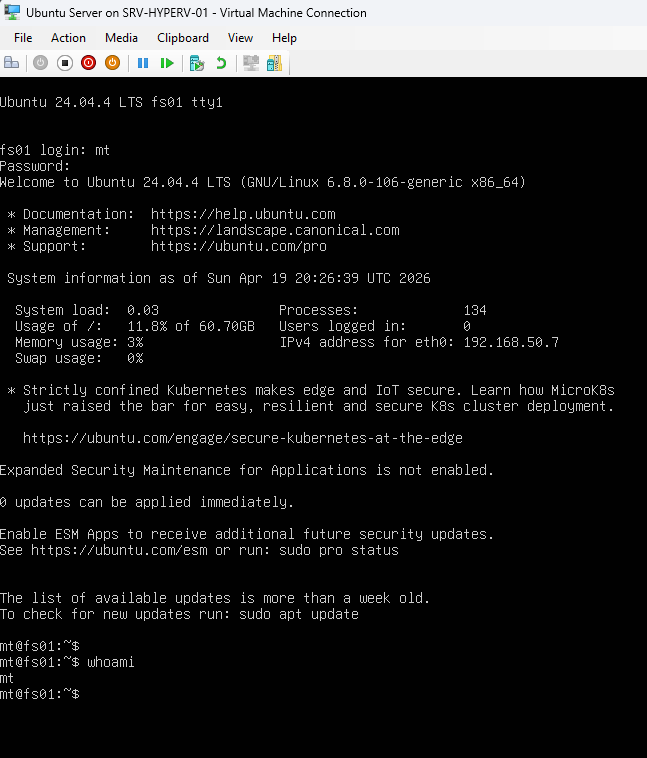Viewport: 647px width, 758px height.
Task: Open the Media menu
Action: click(x=121, y=38)
